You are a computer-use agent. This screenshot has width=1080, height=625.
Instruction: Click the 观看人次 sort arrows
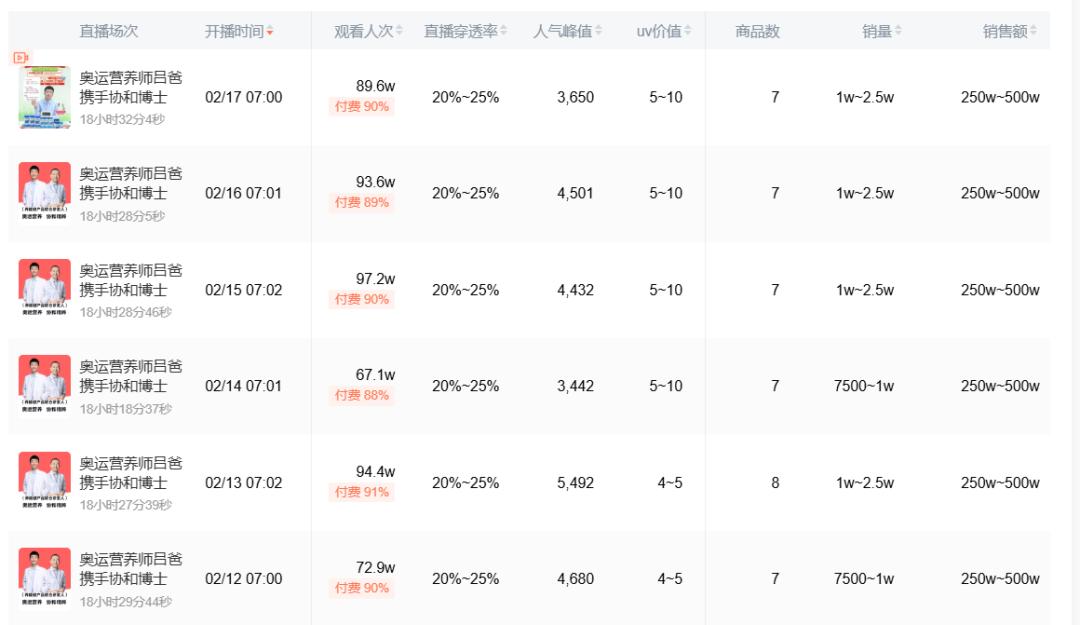click(399, 32)
